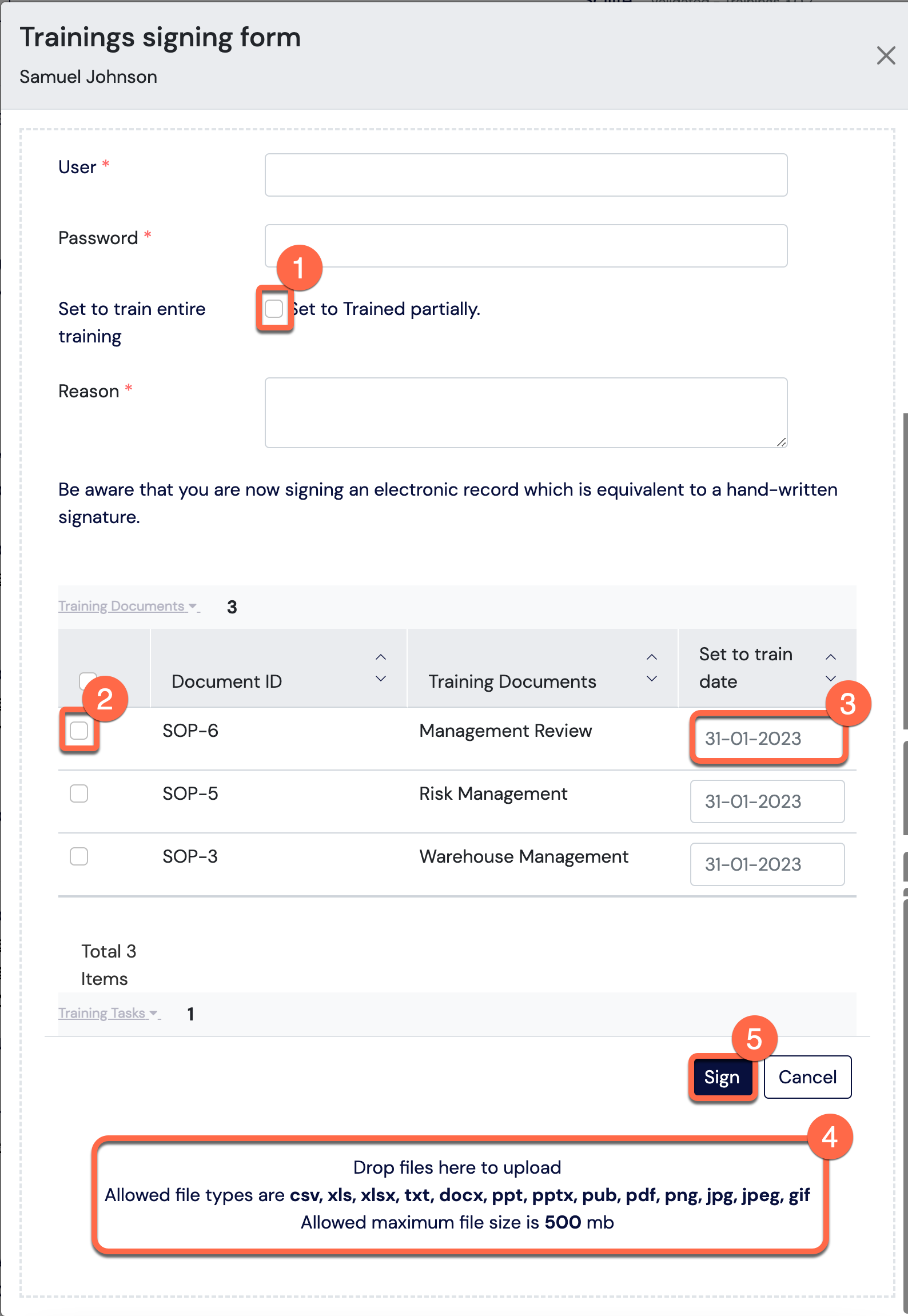Click resize handle of Reason textarea
908x1316 pixels.
(782, 442)
